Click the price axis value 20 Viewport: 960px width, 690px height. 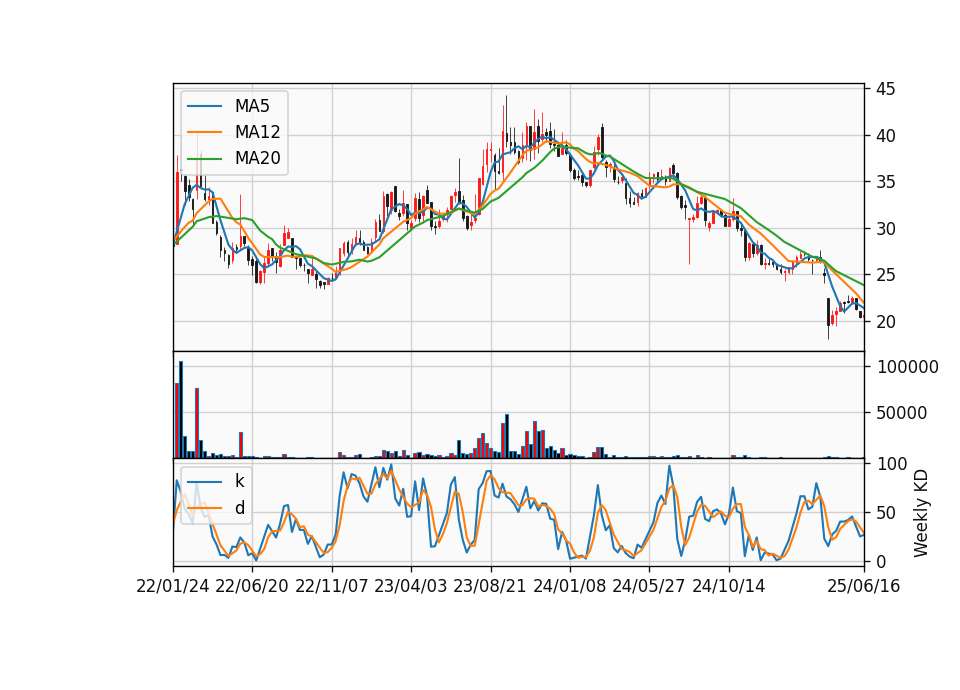coord(885,322)
